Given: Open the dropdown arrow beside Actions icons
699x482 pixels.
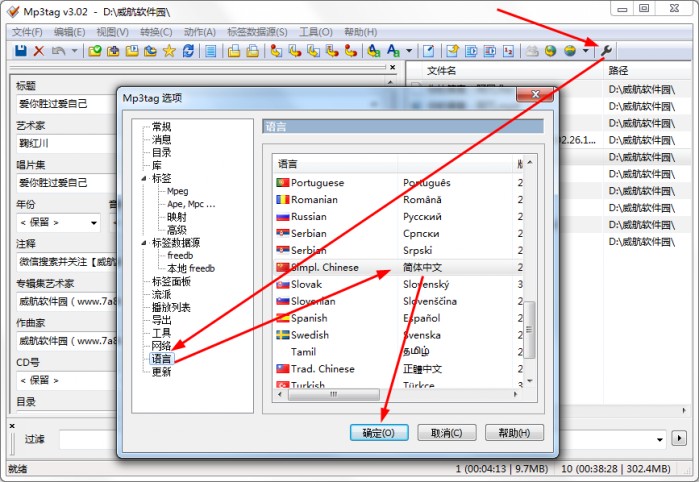Looking at the screenshot, I should (409, 51).
